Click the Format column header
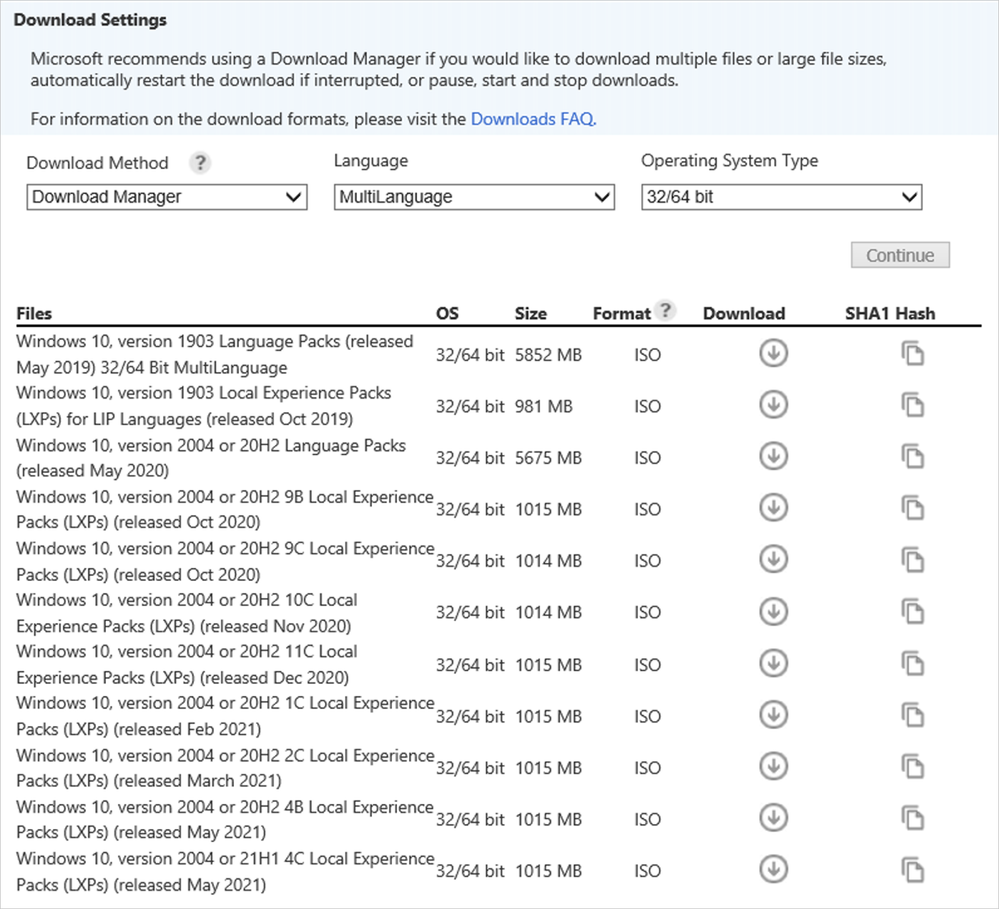This screenshot has height=909, width=999. (x=621, y=313)
